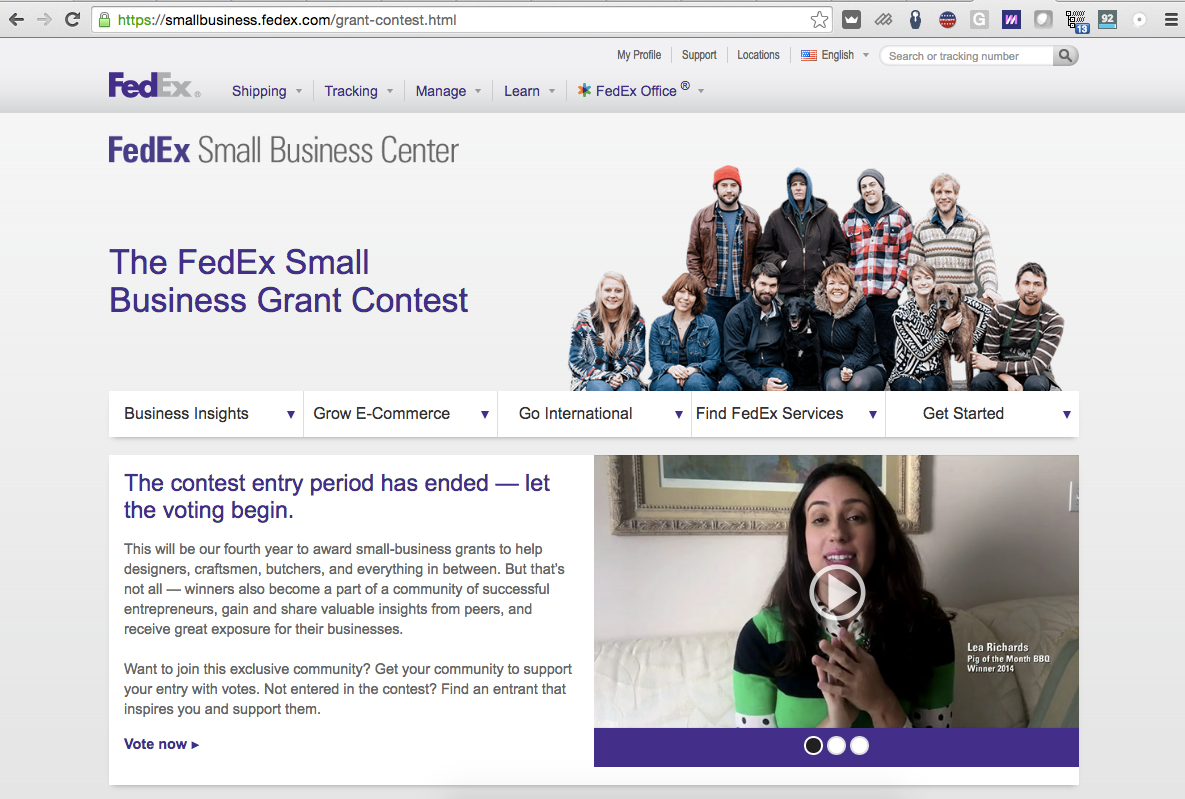Screen dimensions: 1185x799
Task: Open the purple M extension icon
Action: click(x=1011, y=20)
